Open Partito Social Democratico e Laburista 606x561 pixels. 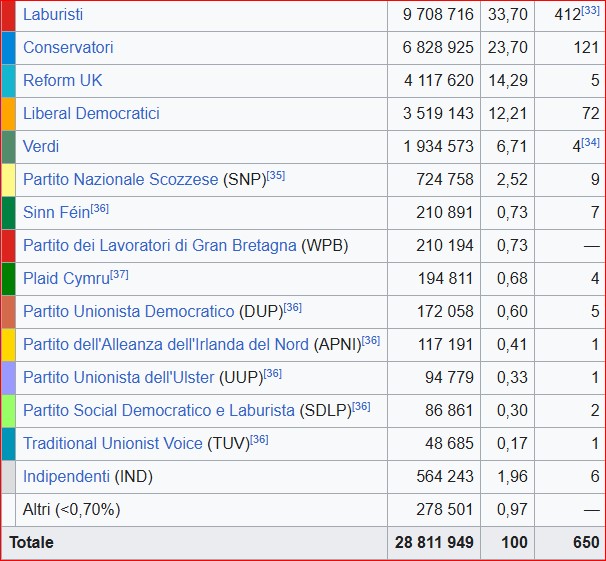(x=159, y=411)
